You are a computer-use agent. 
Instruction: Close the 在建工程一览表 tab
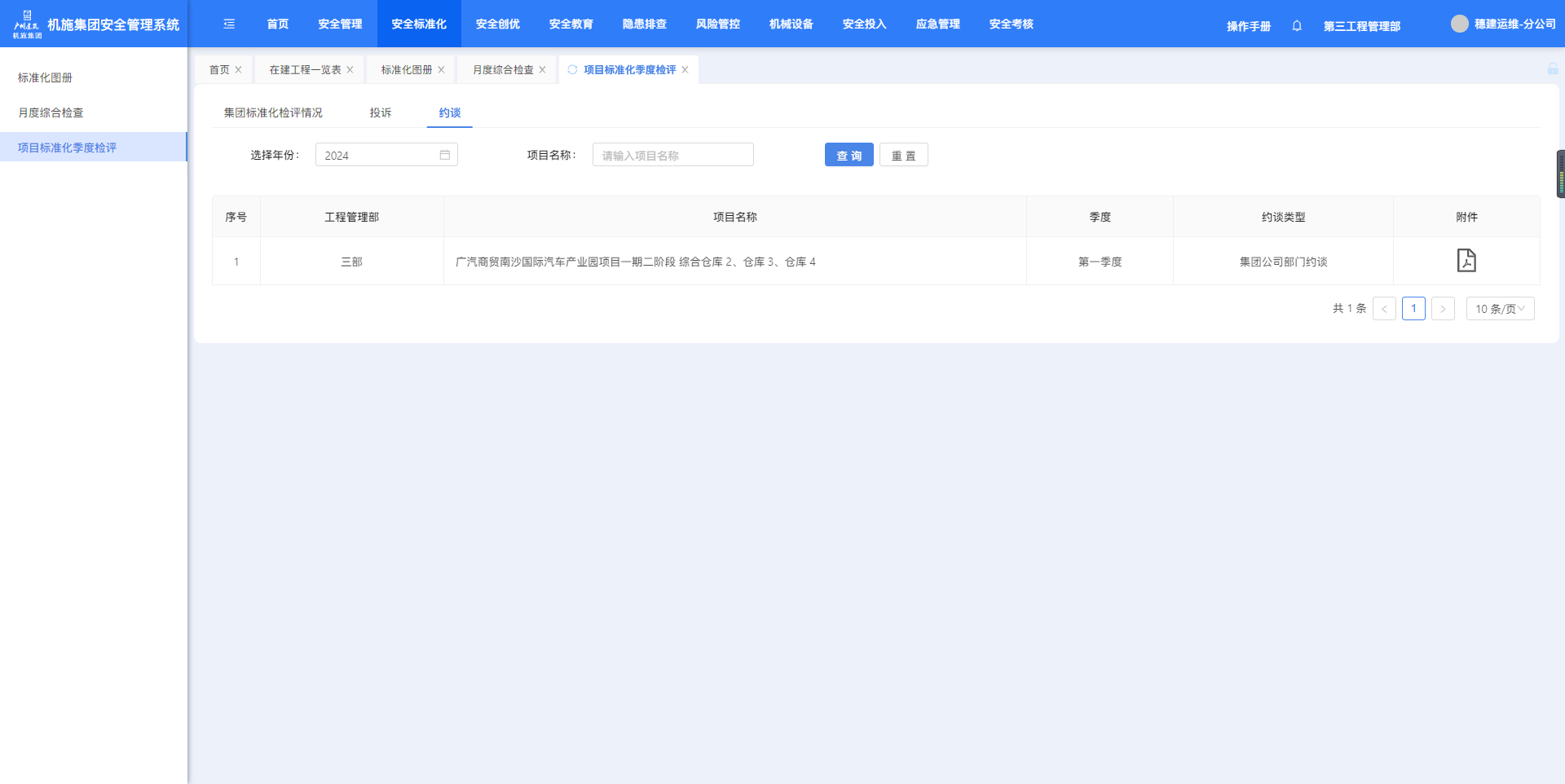click(x=350, y=69)
